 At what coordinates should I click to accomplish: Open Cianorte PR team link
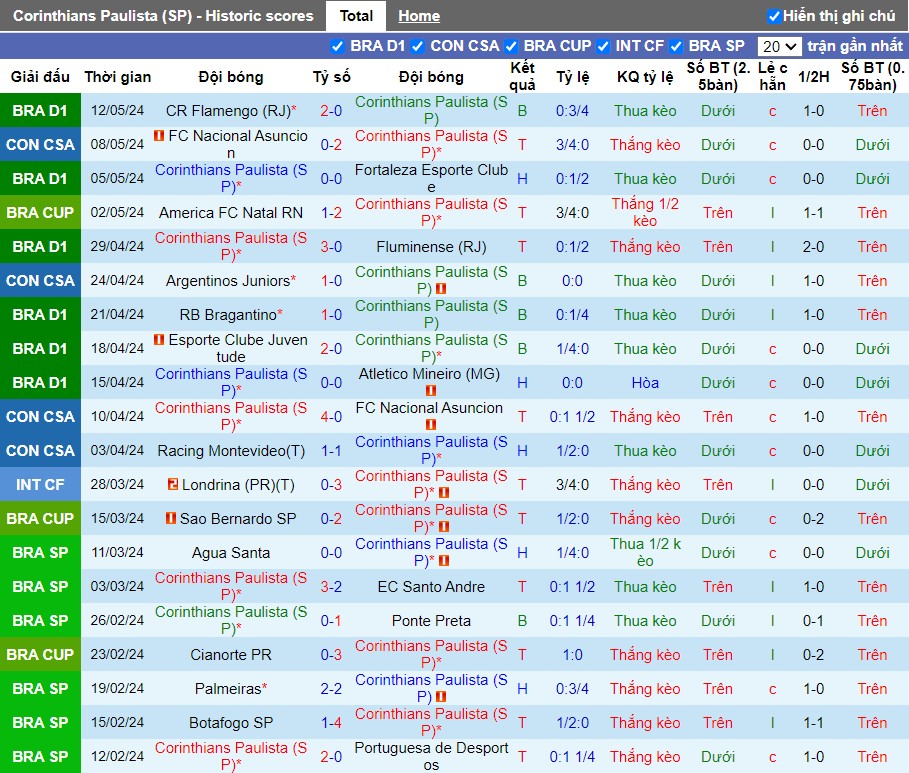coord(231,655)
